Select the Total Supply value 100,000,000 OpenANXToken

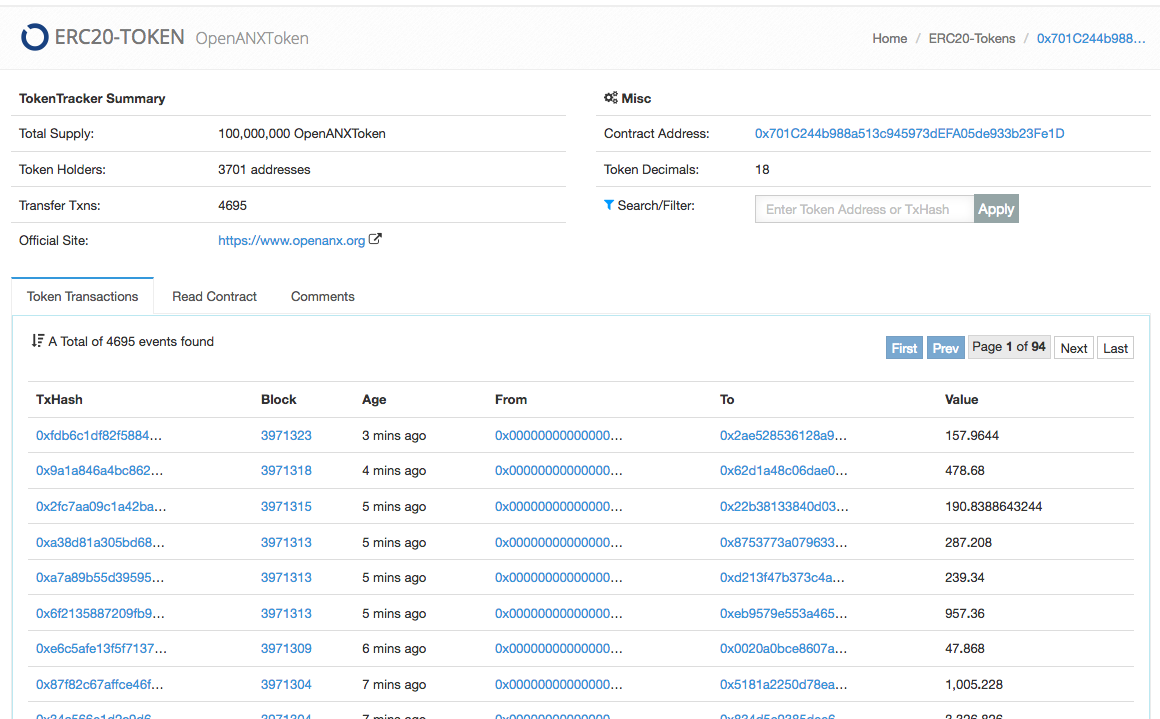(x=301, y=134)
